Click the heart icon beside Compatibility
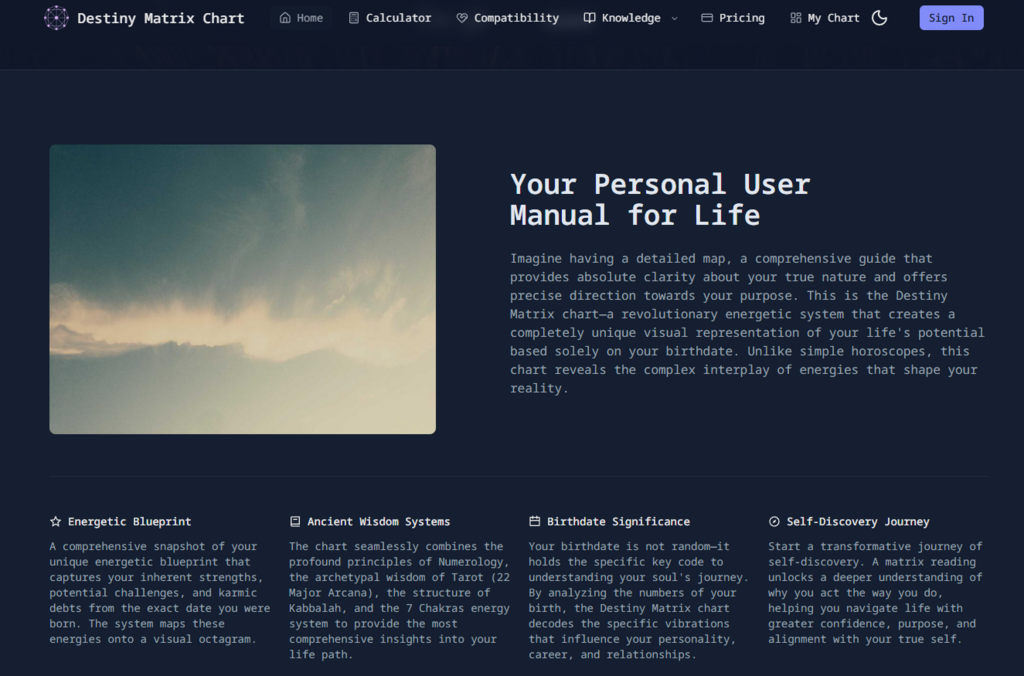 coord(462,18)
